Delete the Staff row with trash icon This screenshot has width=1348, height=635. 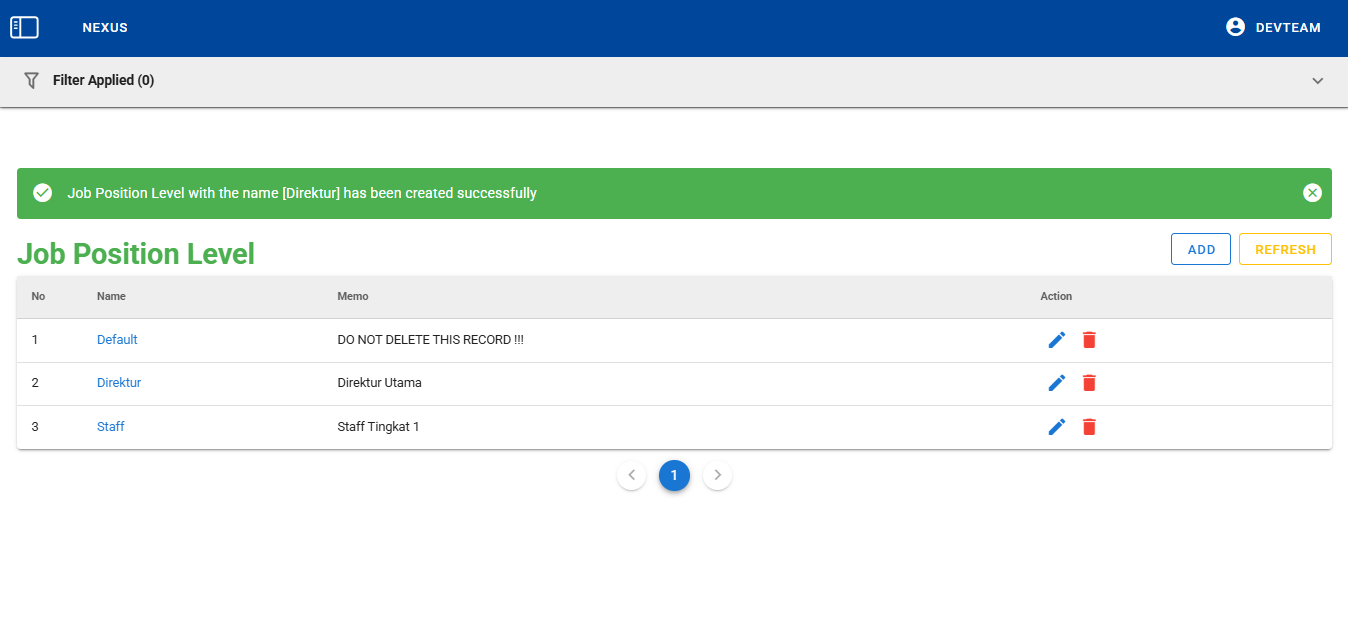coord(1089,427)
